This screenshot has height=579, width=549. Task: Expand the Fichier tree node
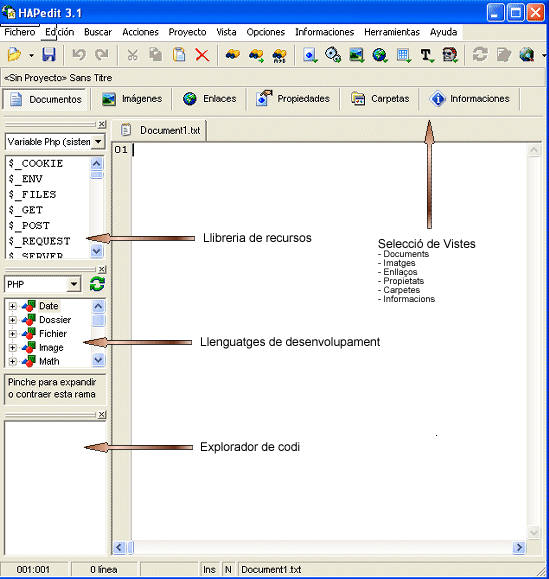tap(12, 334)
